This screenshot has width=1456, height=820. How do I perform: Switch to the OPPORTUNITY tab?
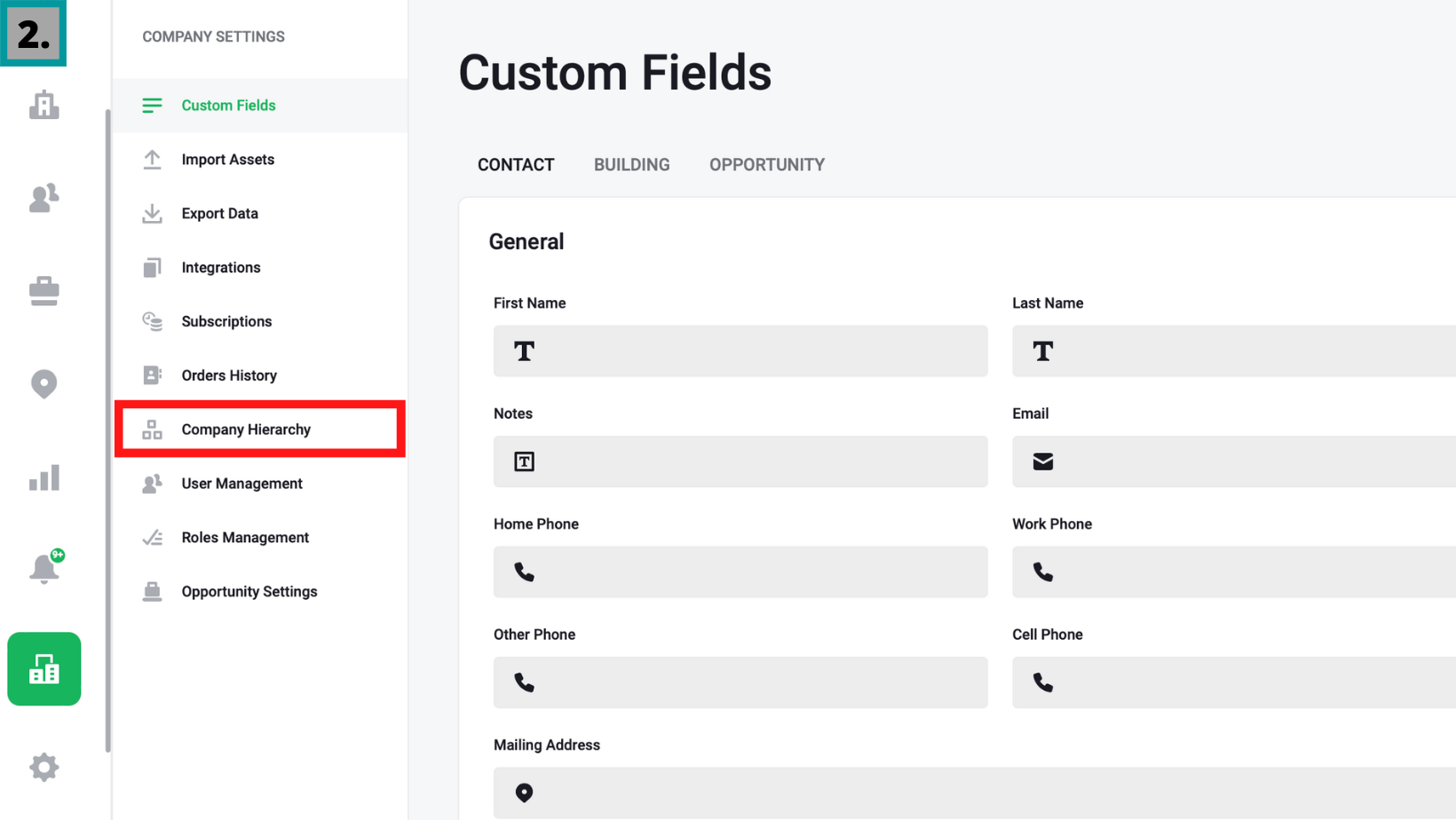pyautogui.click(x=766, y=165)
